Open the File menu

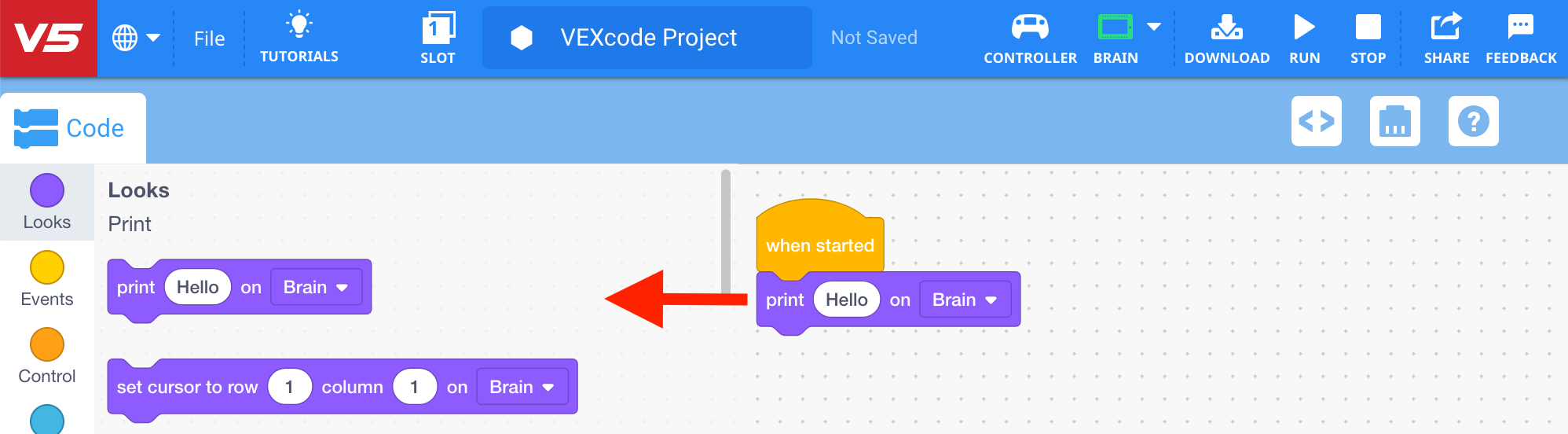point(209,39)
